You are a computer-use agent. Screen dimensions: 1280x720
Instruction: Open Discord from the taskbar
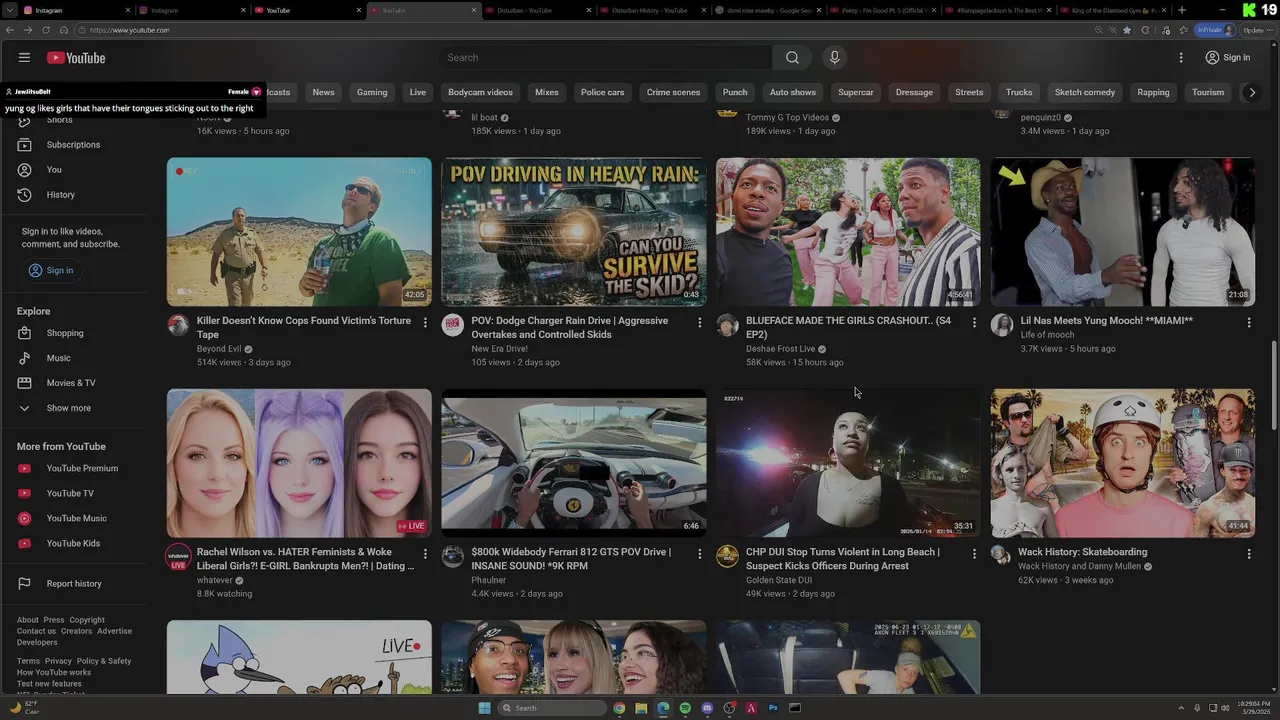(x=707, y=708)
